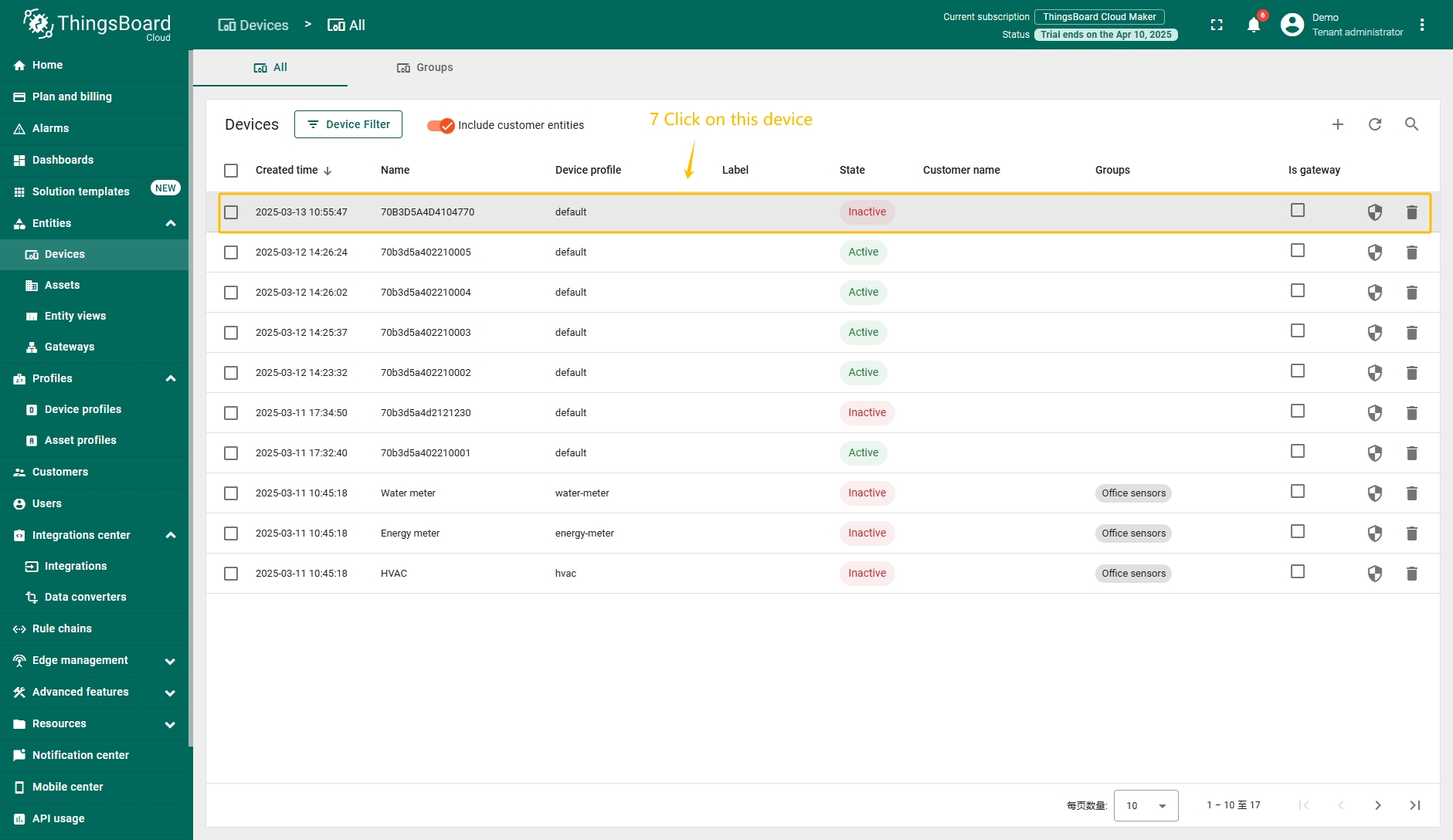The image size is (1453, 840).
Task: Delete the HVAC device
Action: tap(1411, 574)
